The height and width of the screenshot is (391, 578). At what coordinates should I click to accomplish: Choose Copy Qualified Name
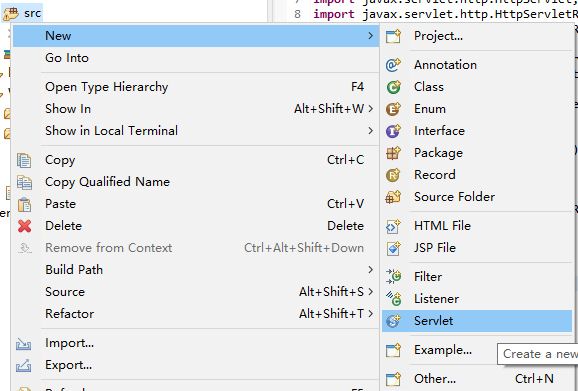point(196,182)
